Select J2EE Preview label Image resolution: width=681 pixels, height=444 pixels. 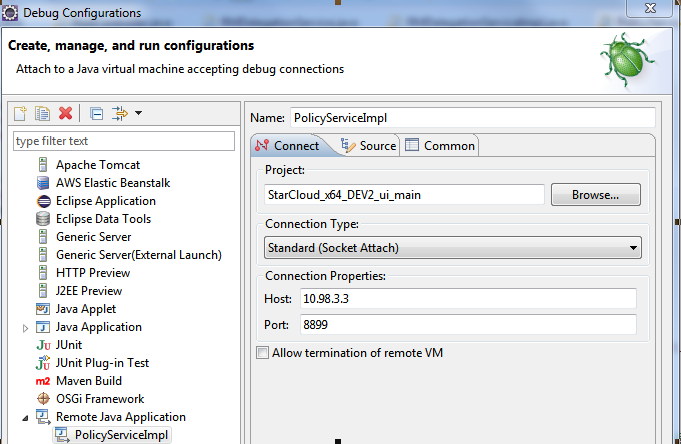coord(89,291)
